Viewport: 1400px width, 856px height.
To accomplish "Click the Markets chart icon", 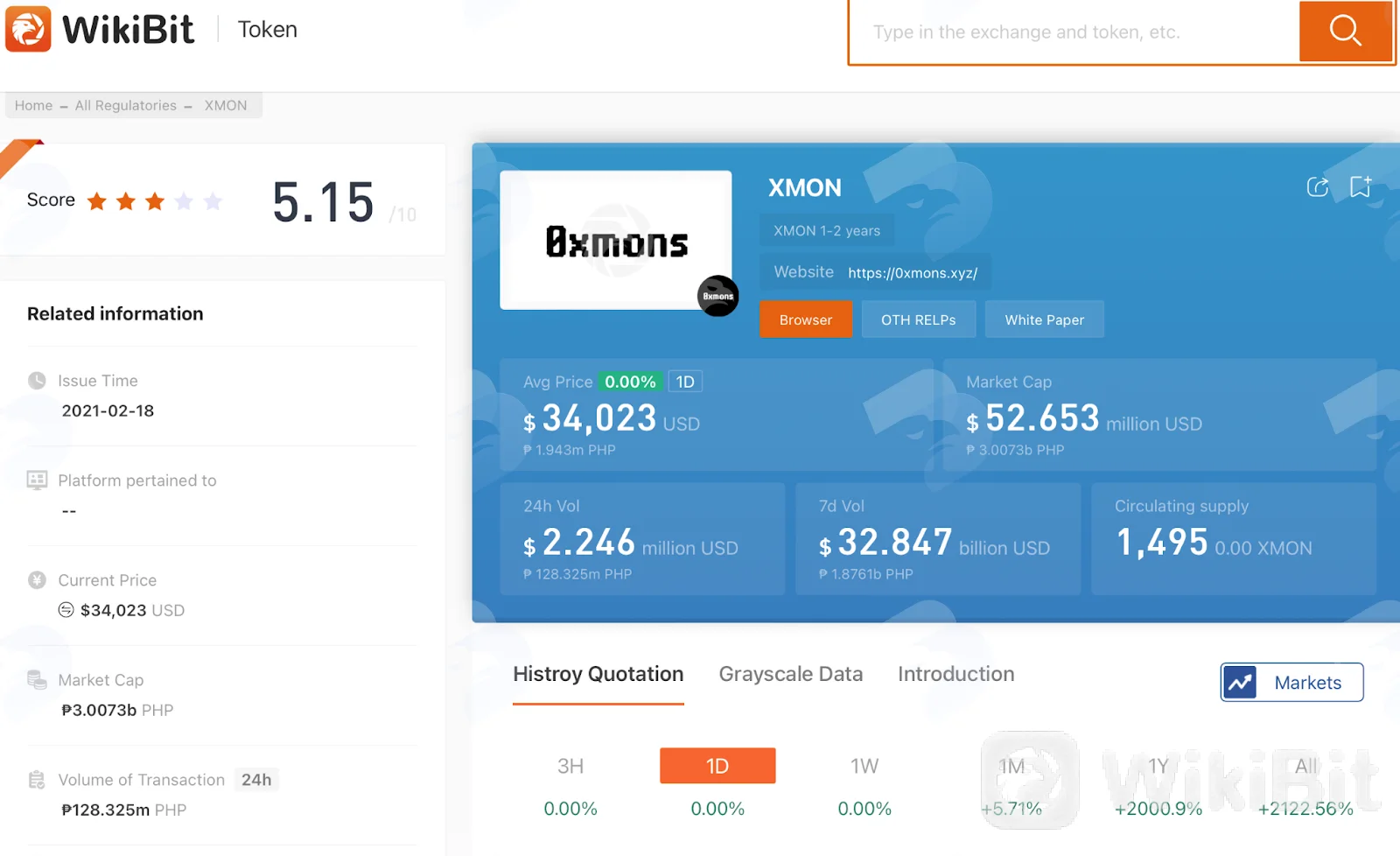I will (x=1240, y=683).
